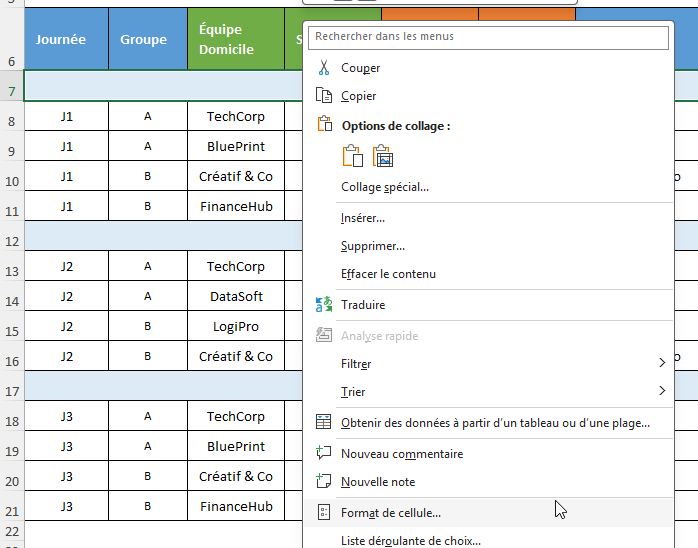Click the clipboard icon beside Options de collage
Screen dimensions: 698x548
[325, 124]
